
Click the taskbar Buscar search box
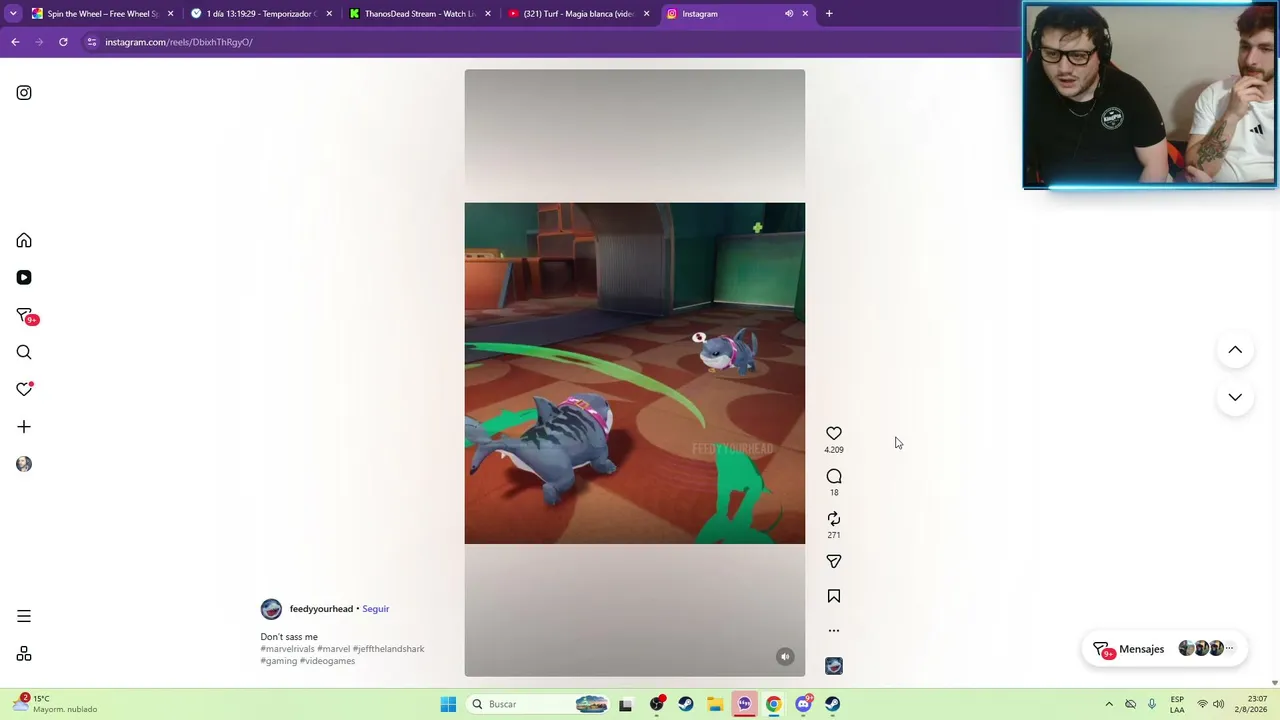tap(539, 704)
